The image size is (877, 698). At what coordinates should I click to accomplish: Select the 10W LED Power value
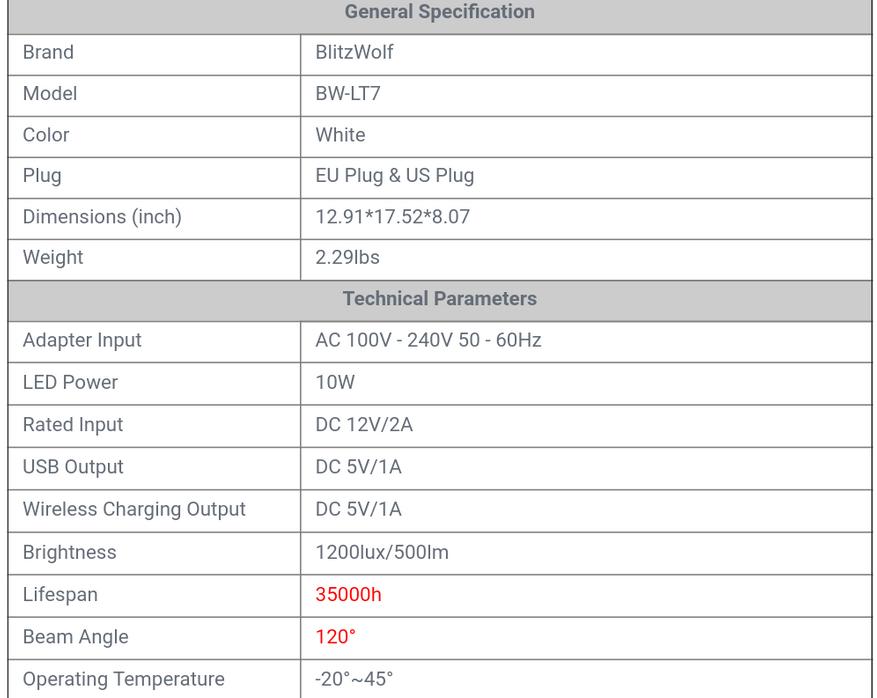335,383
